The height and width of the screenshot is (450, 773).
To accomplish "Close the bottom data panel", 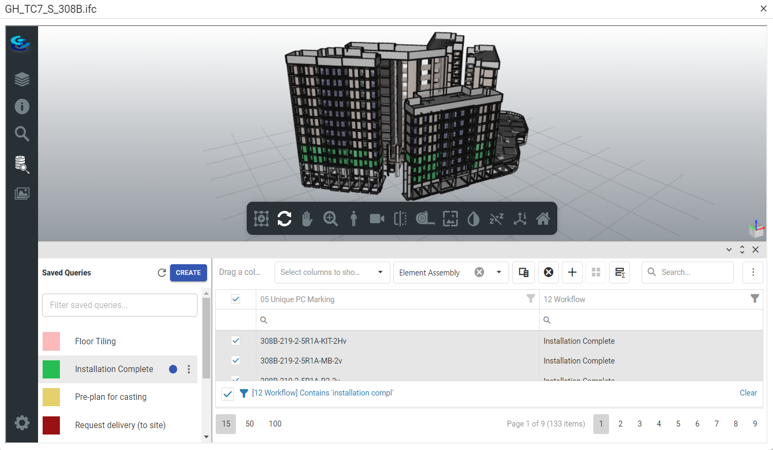I will 755,250.
